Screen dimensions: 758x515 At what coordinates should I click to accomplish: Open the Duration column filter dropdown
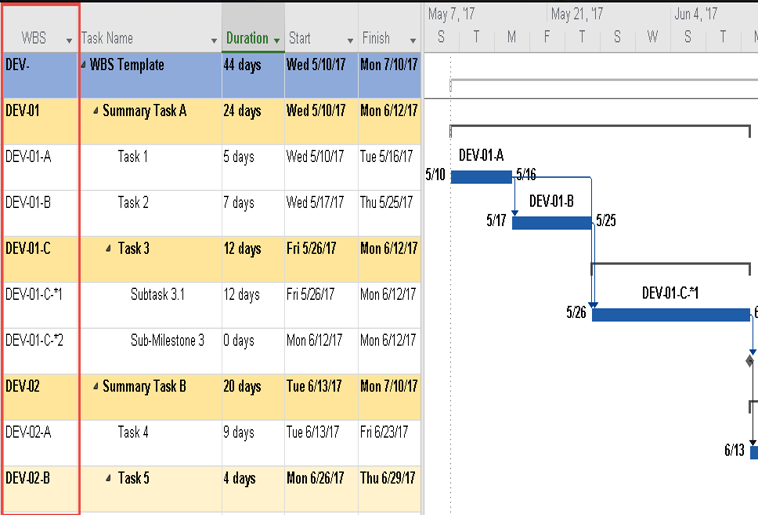276,40
